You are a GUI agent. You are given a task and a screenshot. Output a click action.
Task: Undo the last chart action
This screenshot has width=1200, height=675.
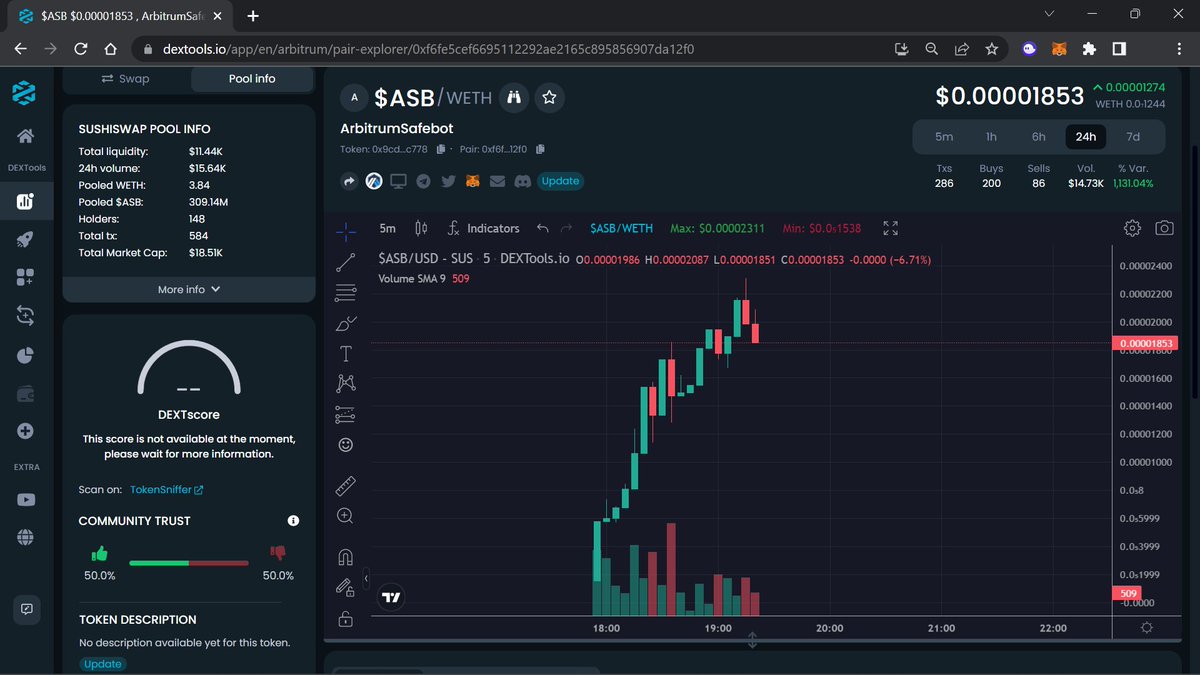[543, 228]
